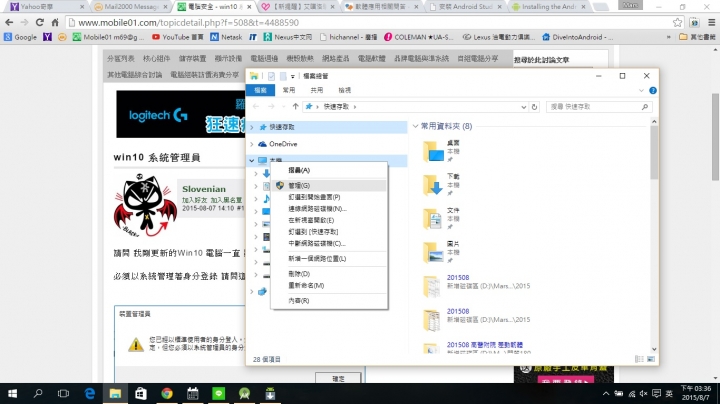Open the taskbar search magnifier
This screenshot has height=404, width=720.
click(x=38, y=393)
